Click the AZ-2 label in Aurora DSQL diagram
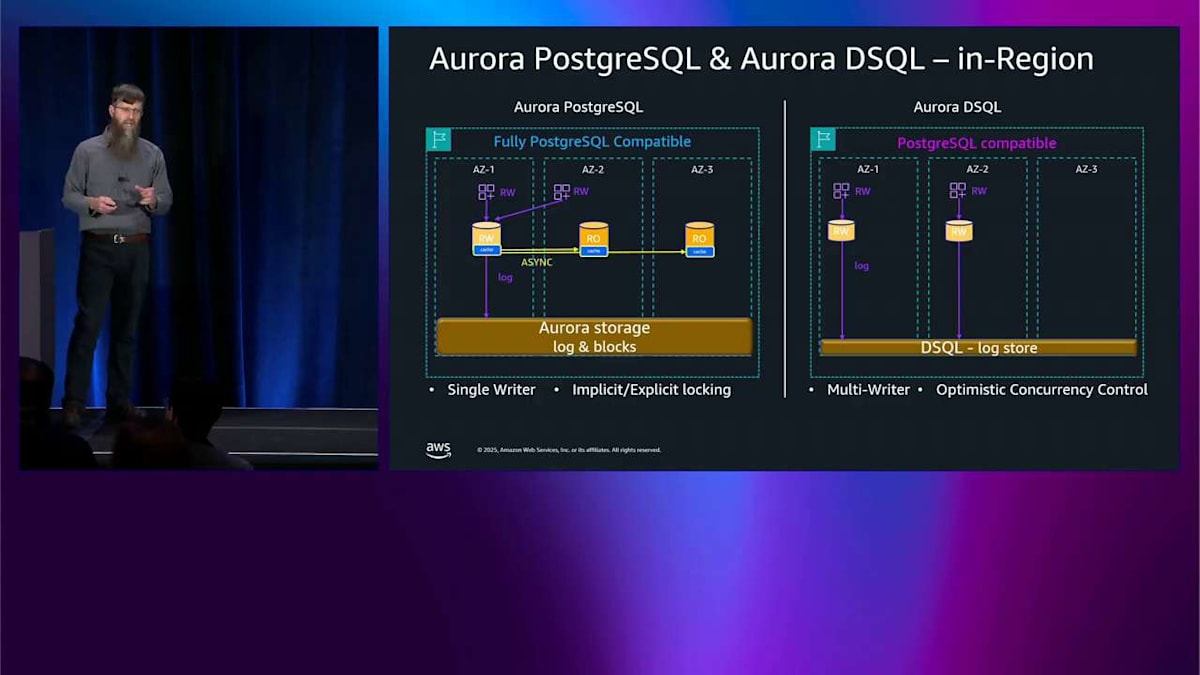The image size is (1200, 675). (976, 170)
